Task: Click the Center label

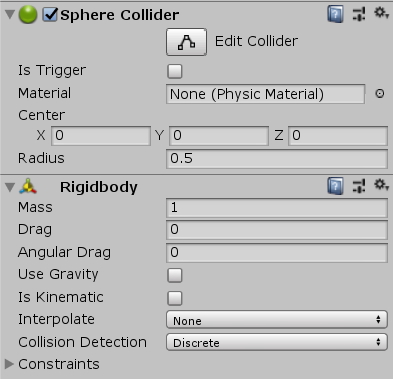Action: [x=42, y=115]
